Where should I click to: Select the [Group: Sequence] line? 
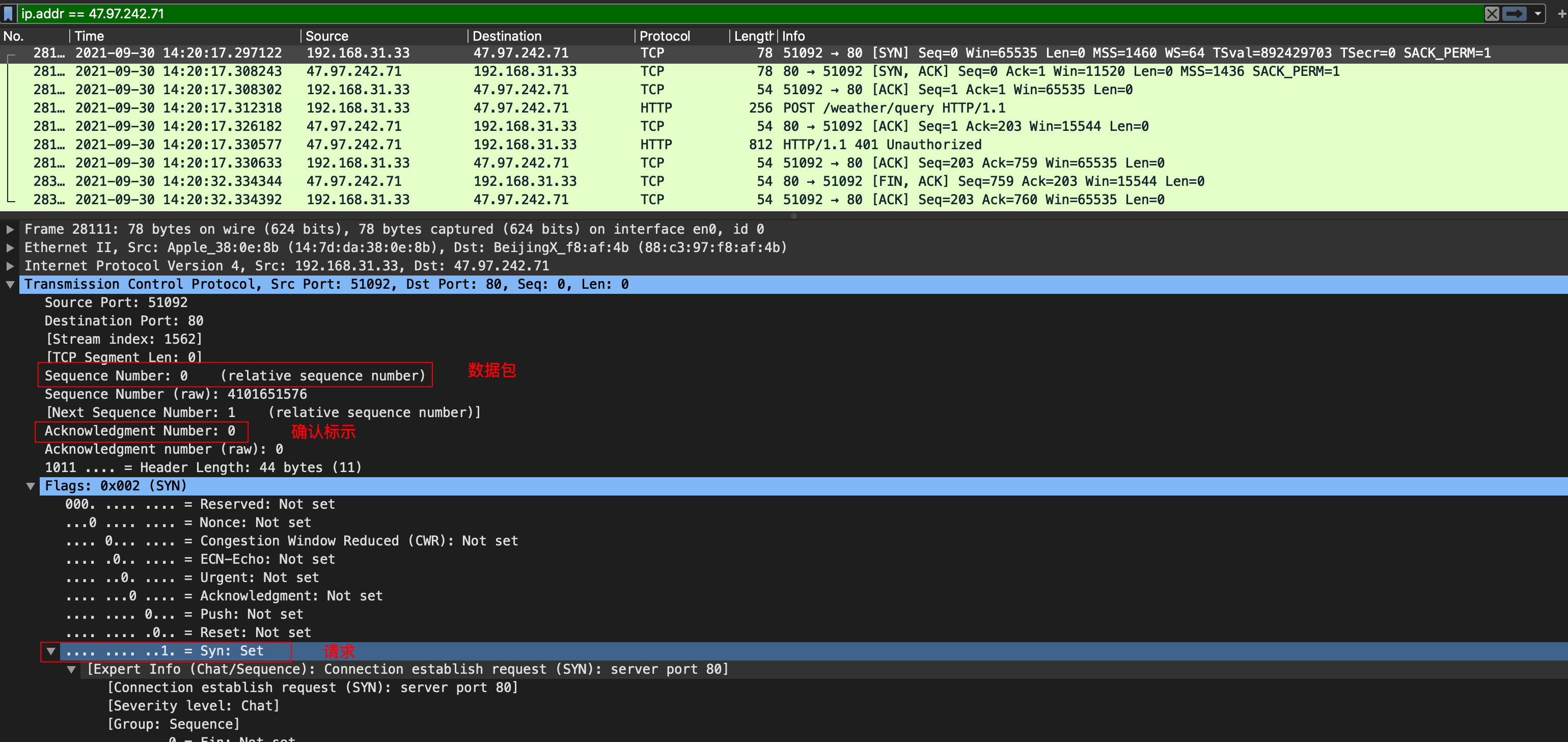point(174,724)
